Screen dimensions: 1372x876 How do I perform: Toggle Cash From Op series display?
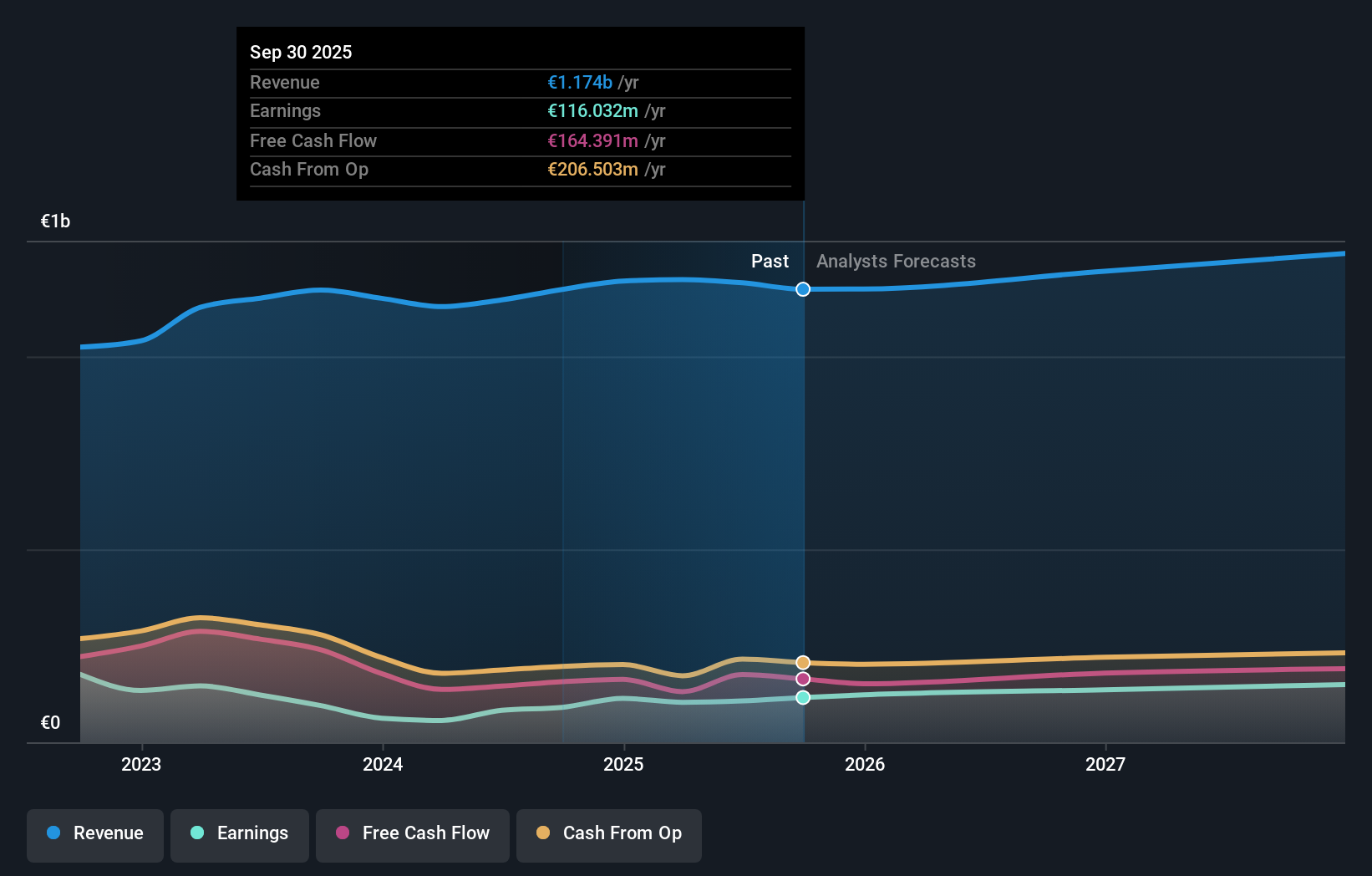pos(608,833)
